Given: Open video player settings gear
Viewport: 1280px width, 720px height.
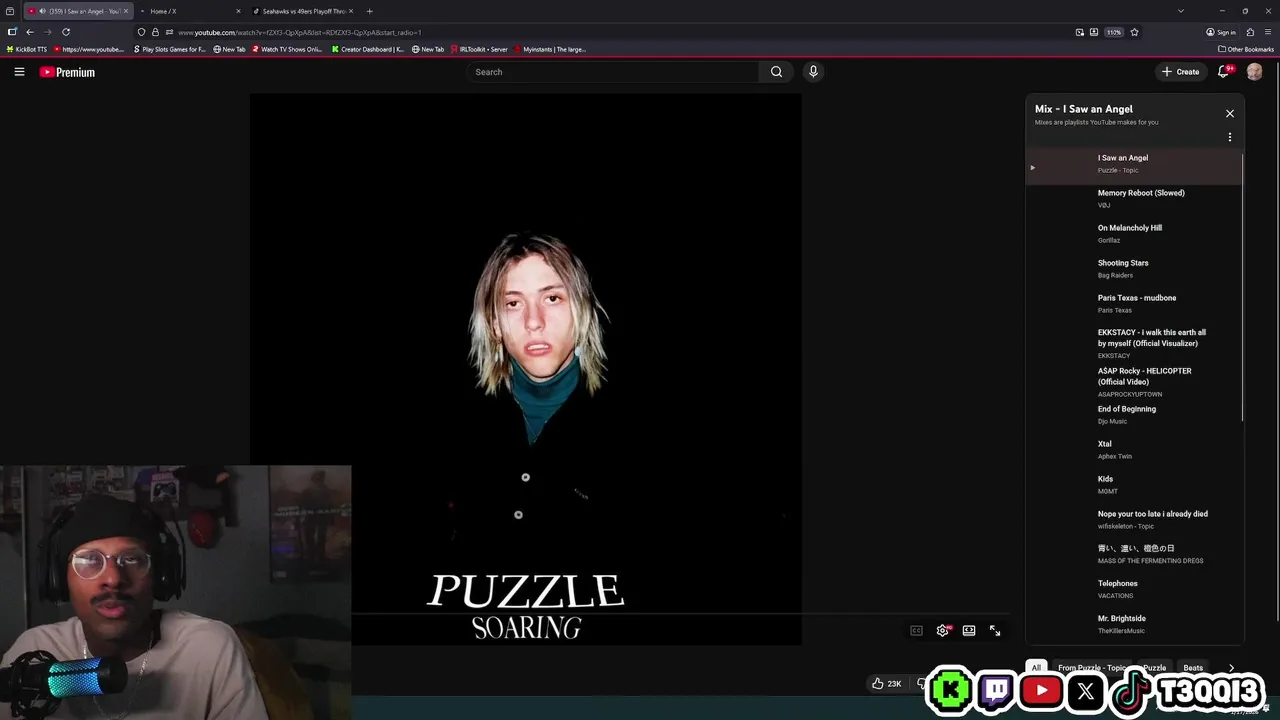Looking at the screenshot, I should pos(942,630).
